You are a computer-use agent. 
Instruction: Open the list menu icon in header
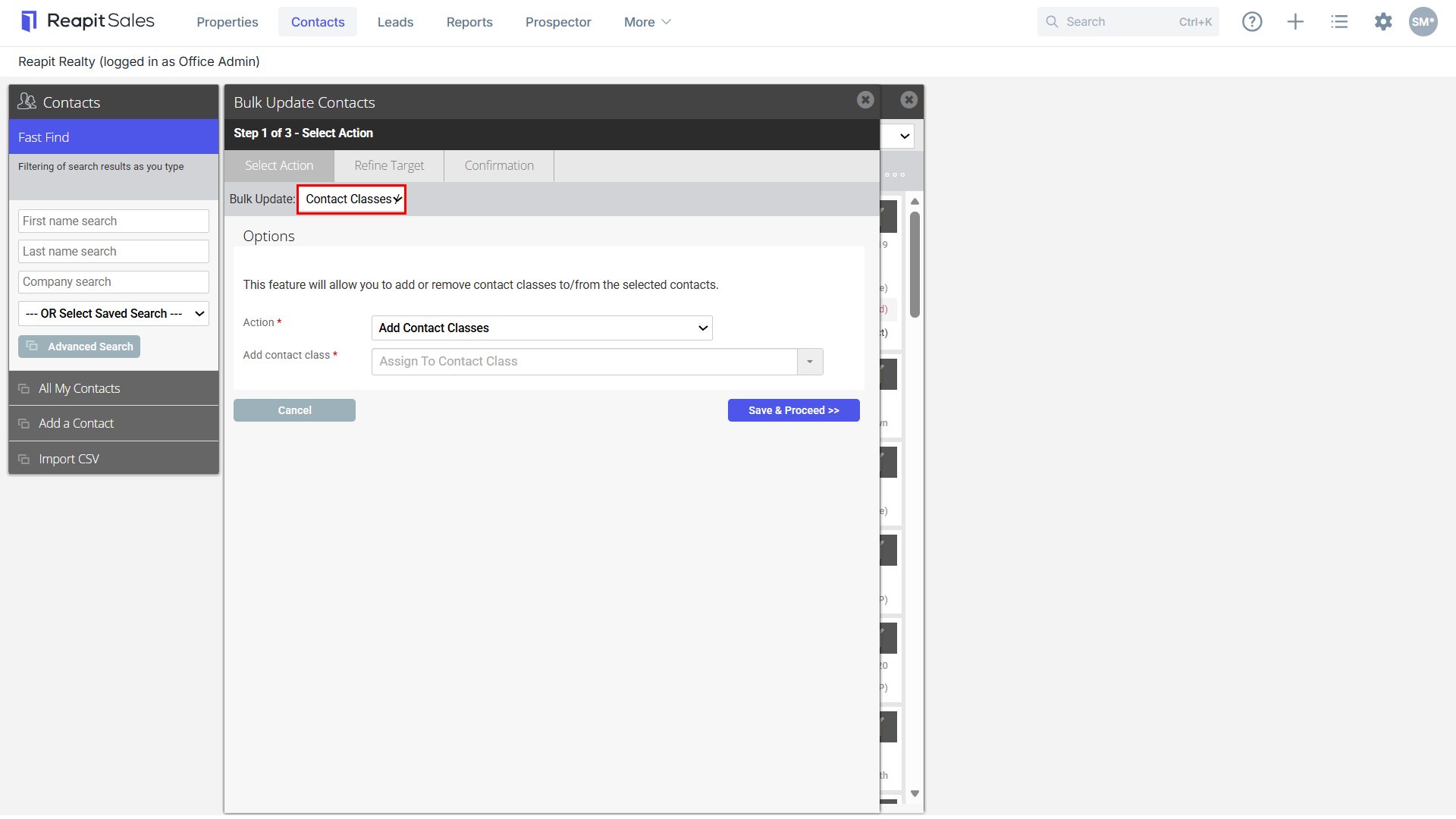point(1339,22)
